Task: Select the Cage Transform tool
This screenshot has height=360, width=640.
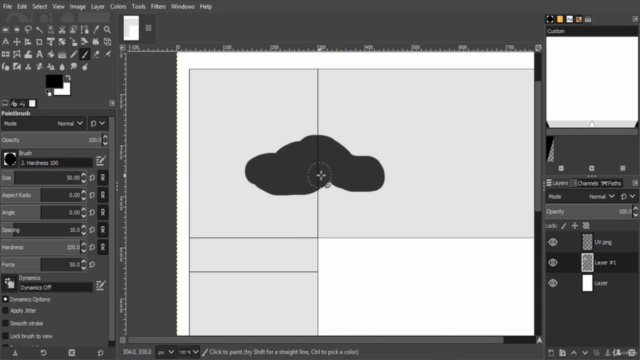Action: [x=17, y=54]
